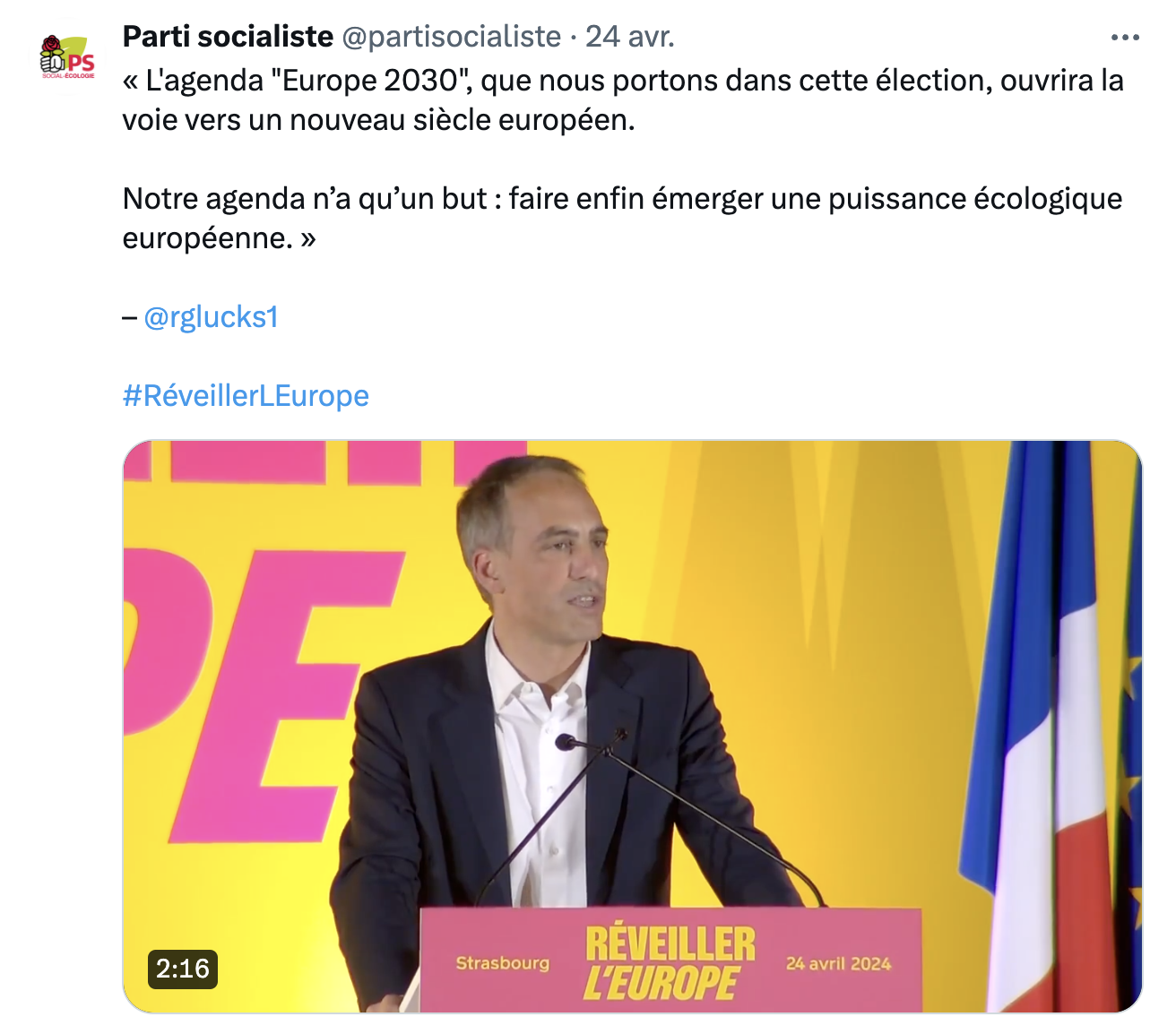Open the #RéveillerLEurope hashtag

click(x=246, y=396)
